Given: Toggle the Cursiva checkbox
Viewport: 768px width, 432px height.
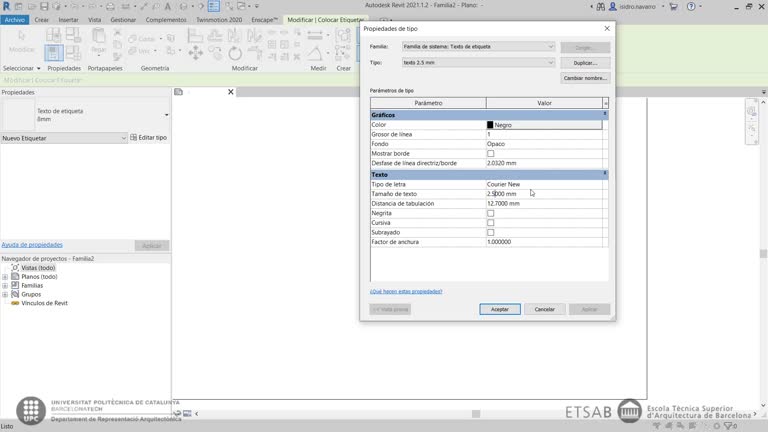Looking at the screenshot, I should point(490,223).
